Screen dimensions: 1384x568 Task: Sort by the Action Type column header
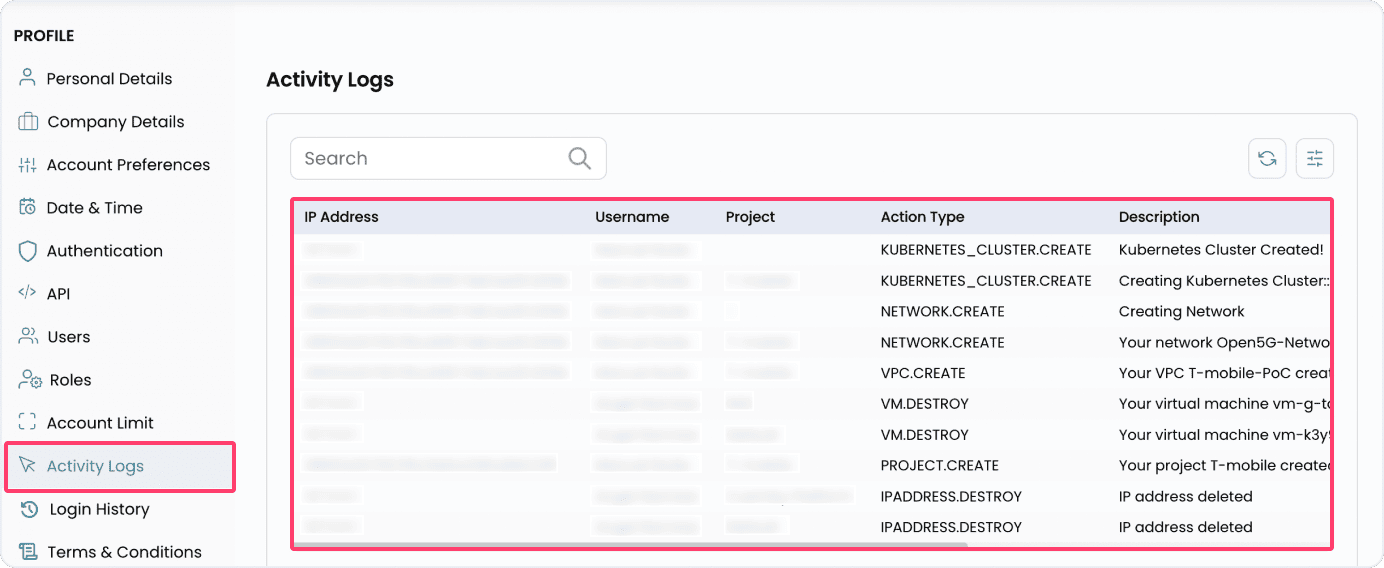coord(922,217)
